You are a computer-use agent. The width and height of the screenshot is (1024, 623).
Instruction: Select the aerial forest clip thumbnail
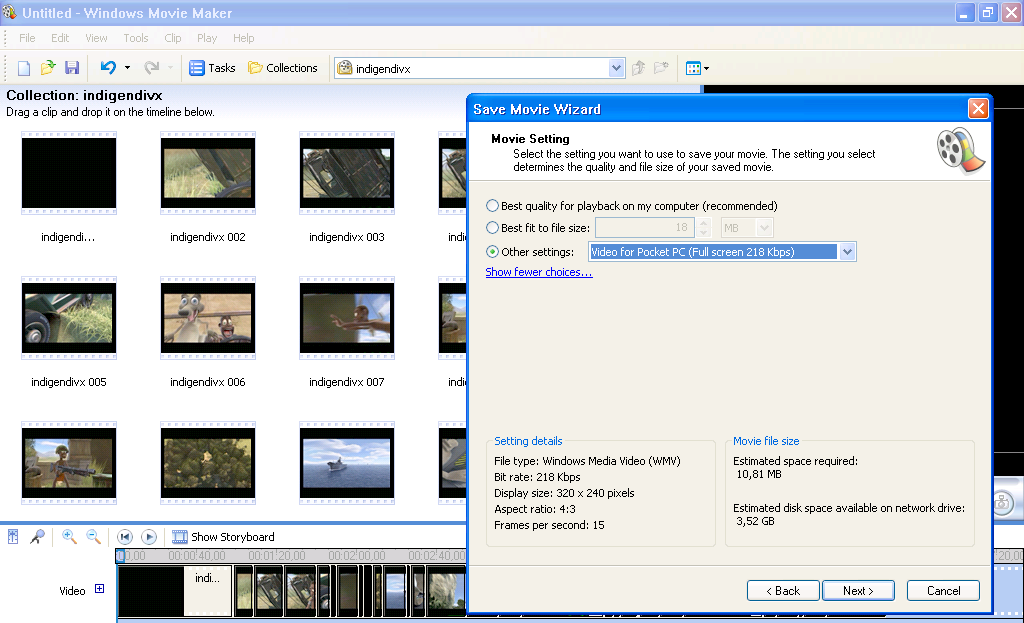coord(208,463)
